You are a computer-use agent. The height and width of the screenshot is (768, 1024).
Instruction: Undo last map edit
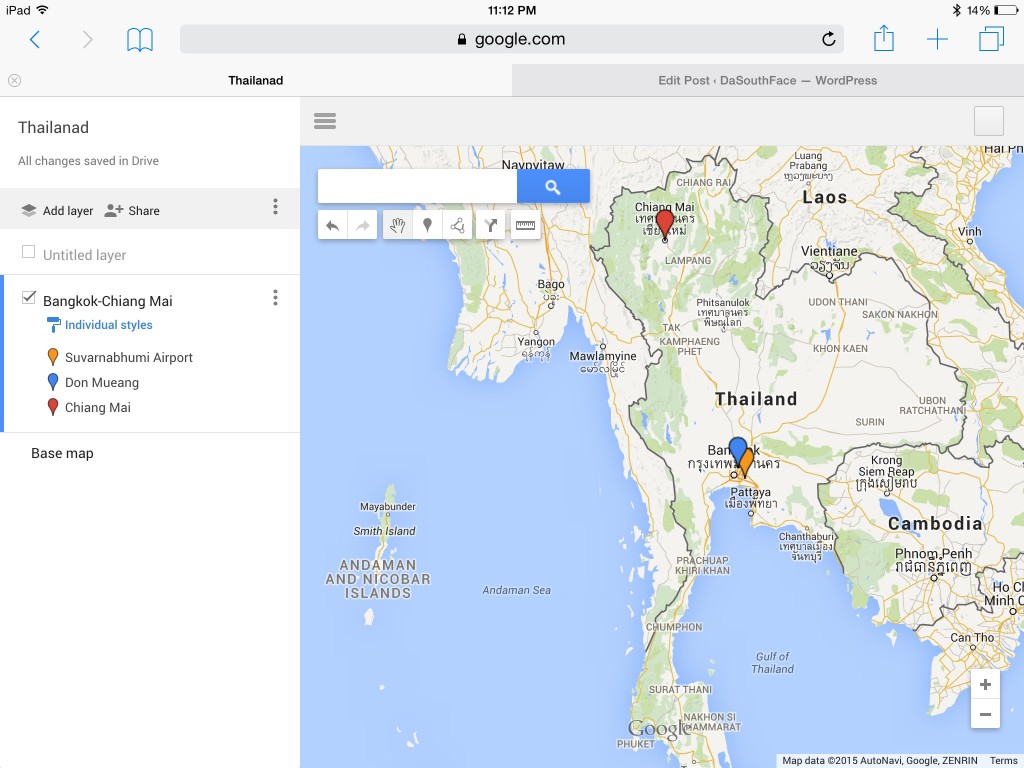click(x=332, y=225)
